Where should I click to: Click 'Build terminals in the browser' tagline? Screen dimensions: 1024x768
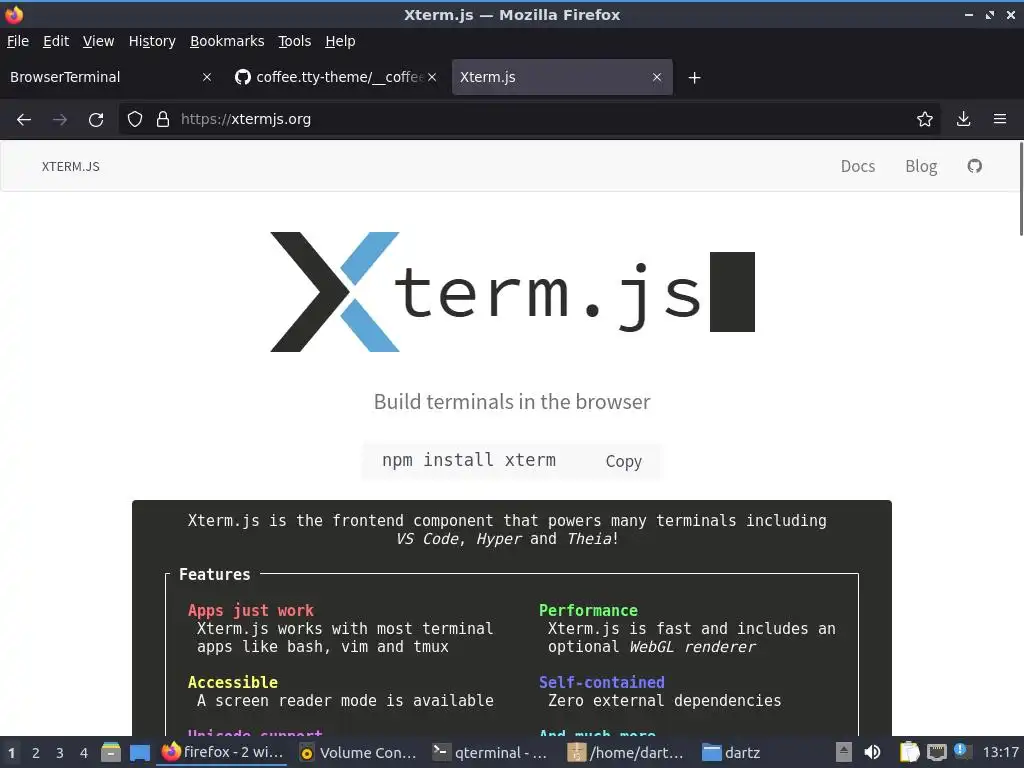[x=512, y=402]
